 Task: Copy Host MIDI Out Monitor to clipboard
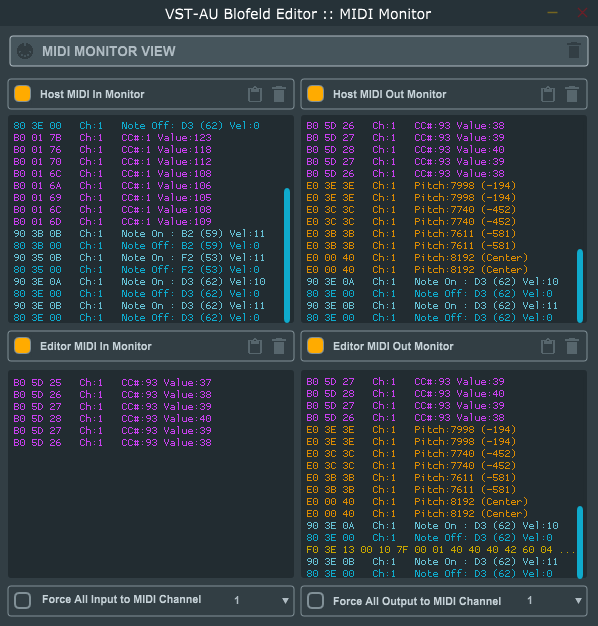pos(548,94)
